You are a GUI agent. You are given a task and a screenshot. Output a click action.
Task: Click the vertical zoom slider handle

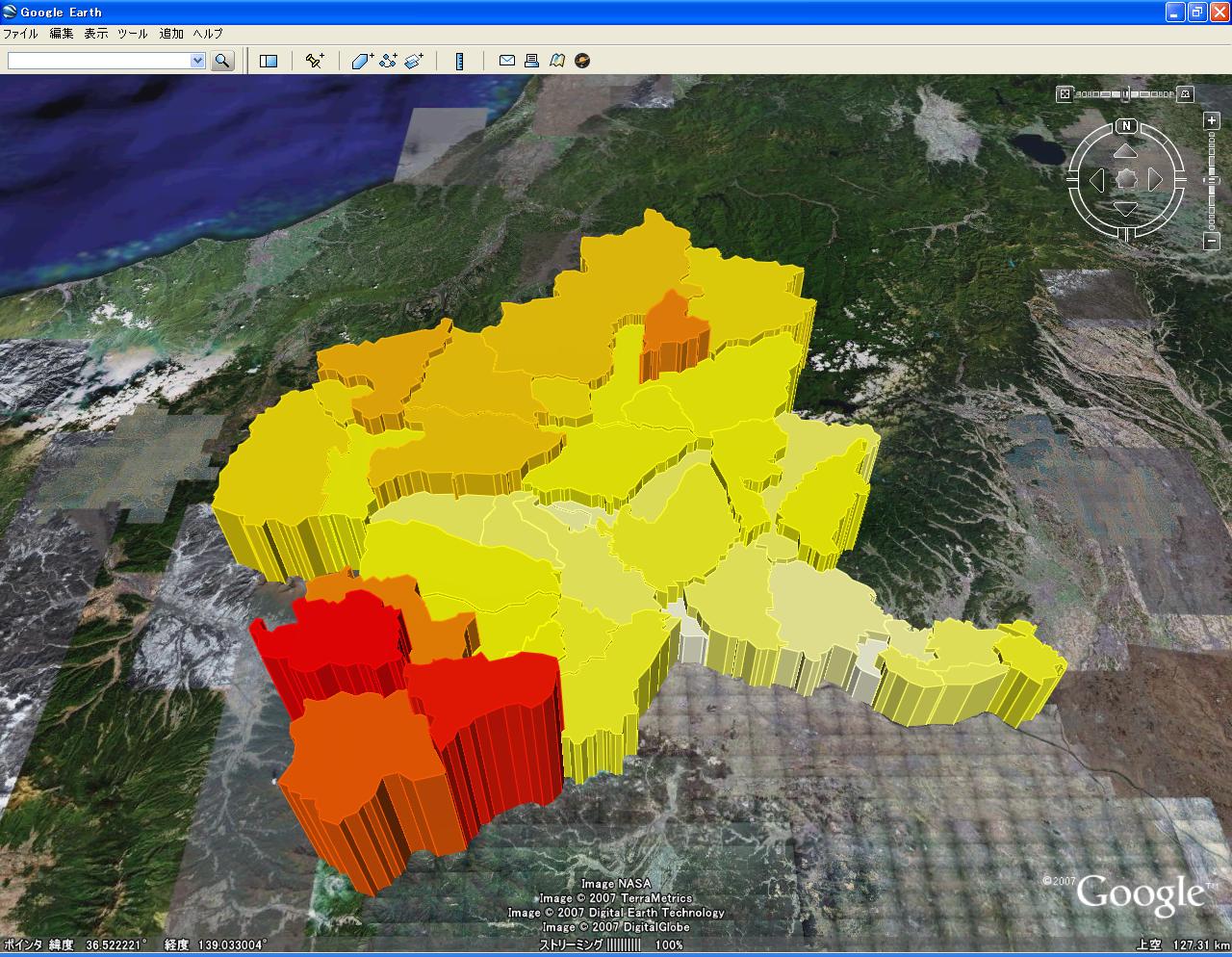(1212, 181)
